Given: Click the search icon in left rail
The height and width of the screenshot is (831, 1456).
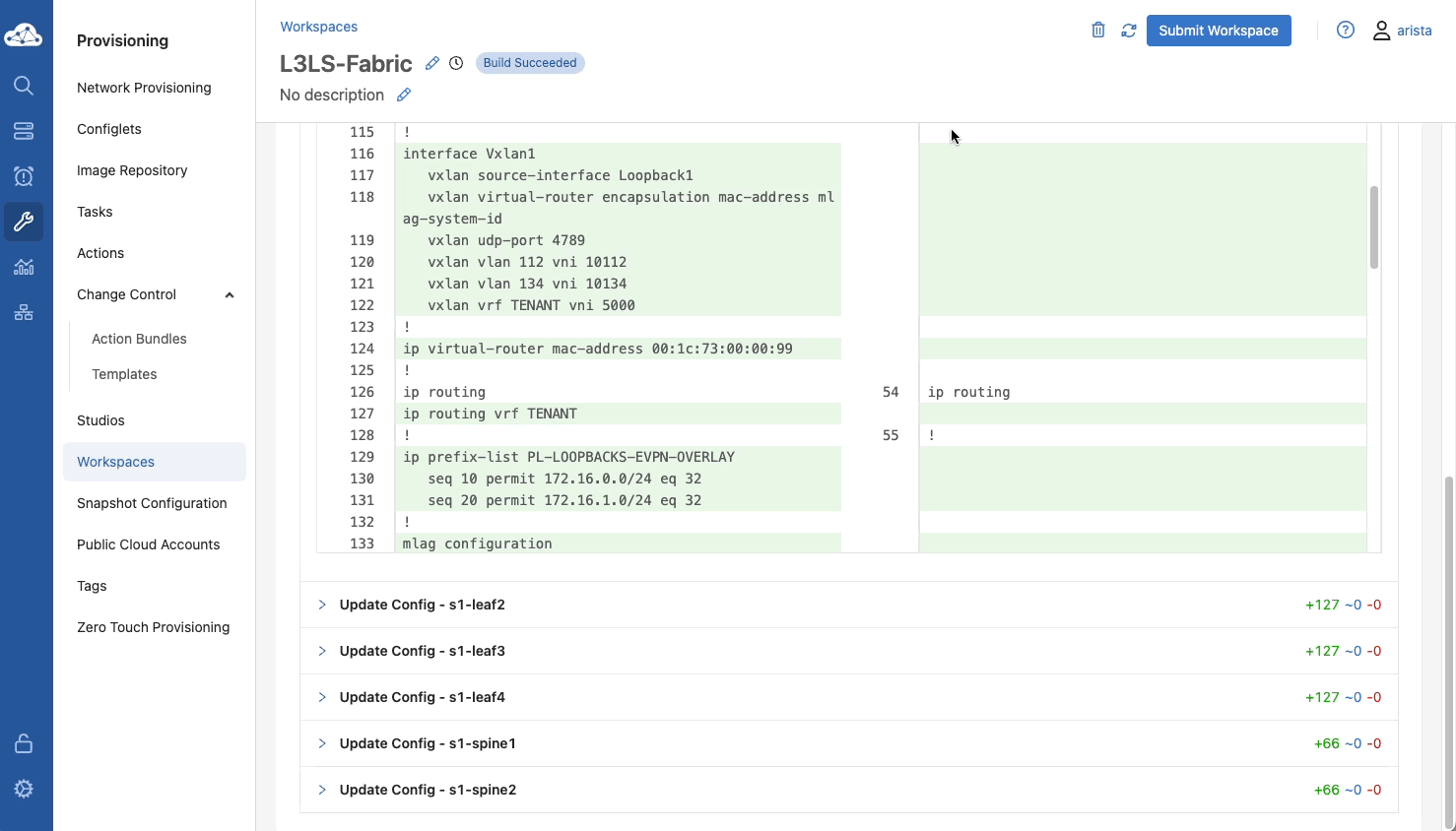Looking at the screenshot, I should click(24, 86).
